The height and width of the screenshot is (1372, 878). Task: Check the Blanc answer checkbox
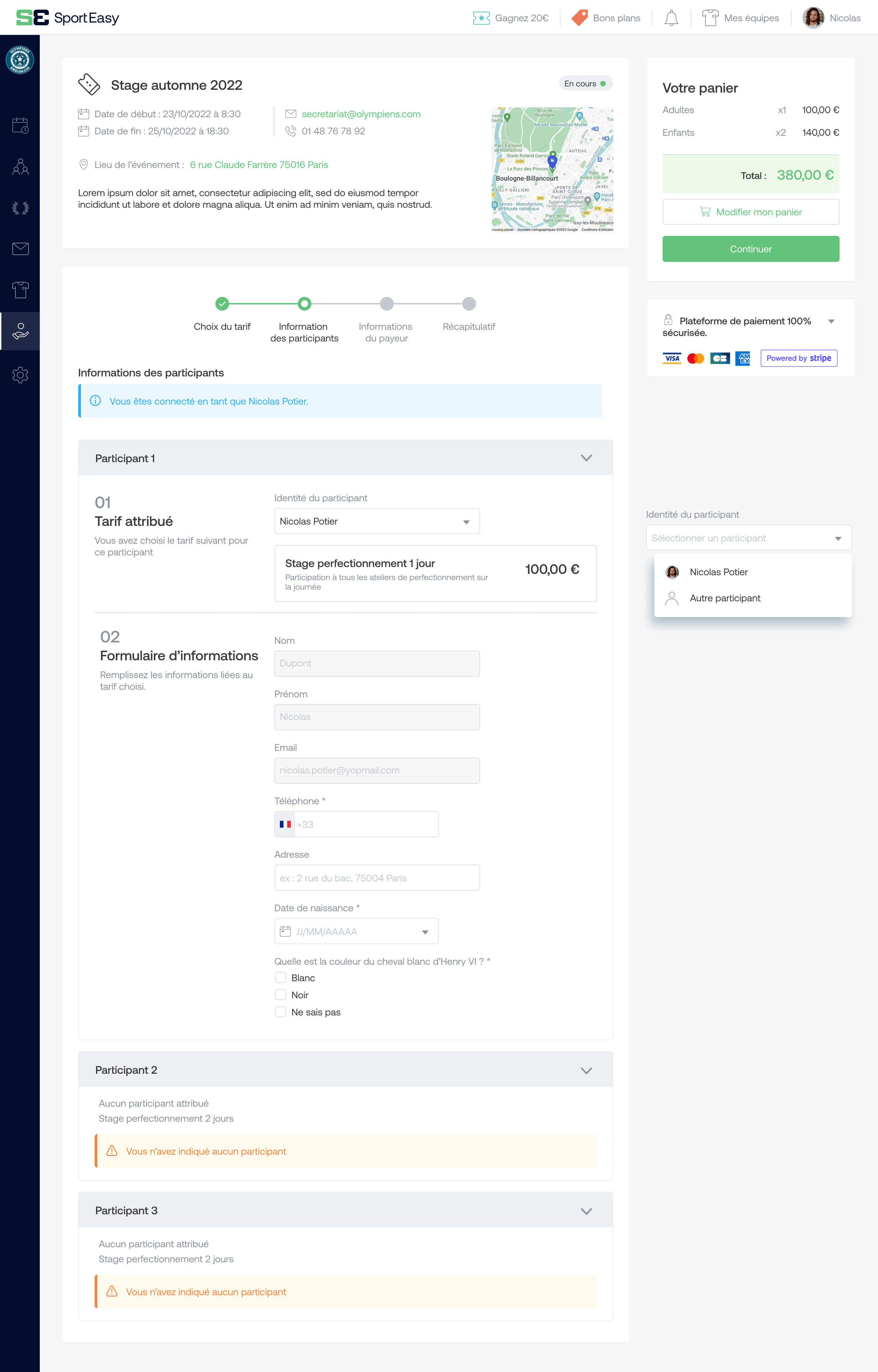point(281,978)
